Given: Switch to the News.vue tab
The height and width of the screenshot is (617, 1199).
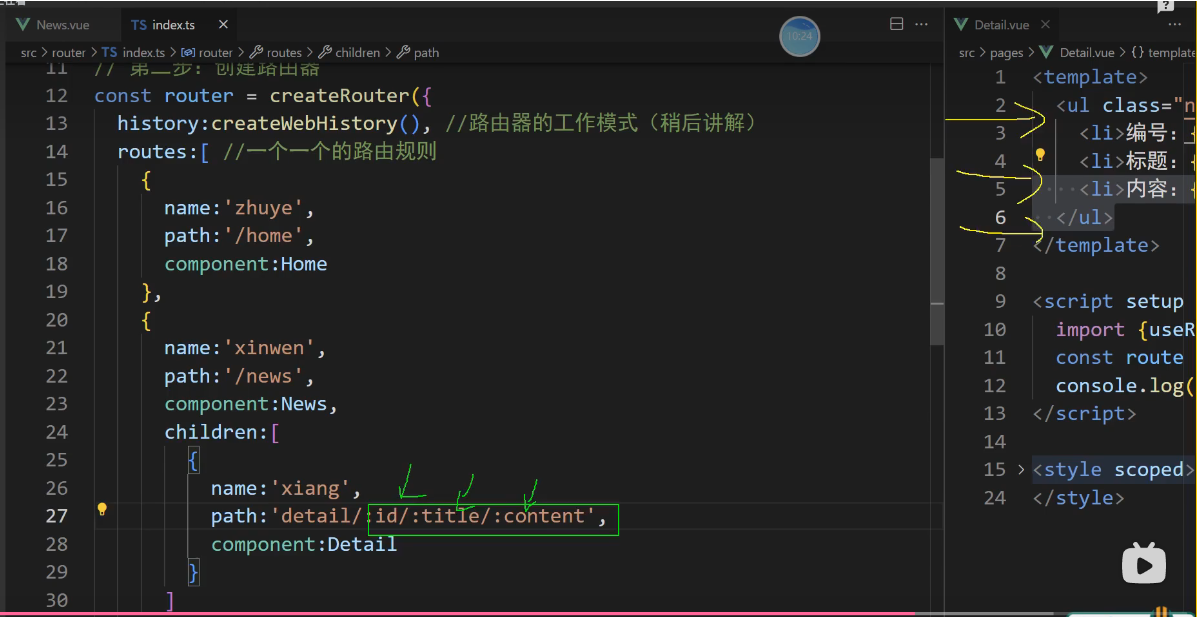Looking at the screenshot, I should pos(54,24).
